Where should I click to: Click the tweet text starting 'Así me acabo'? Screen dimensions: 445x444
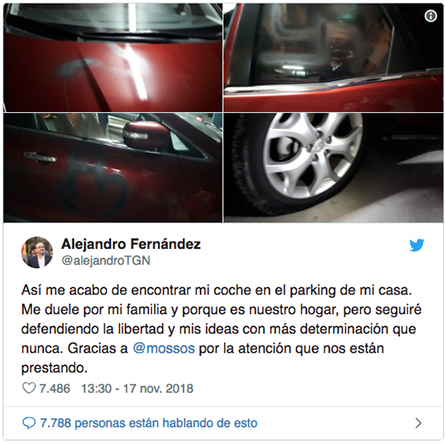221,329
